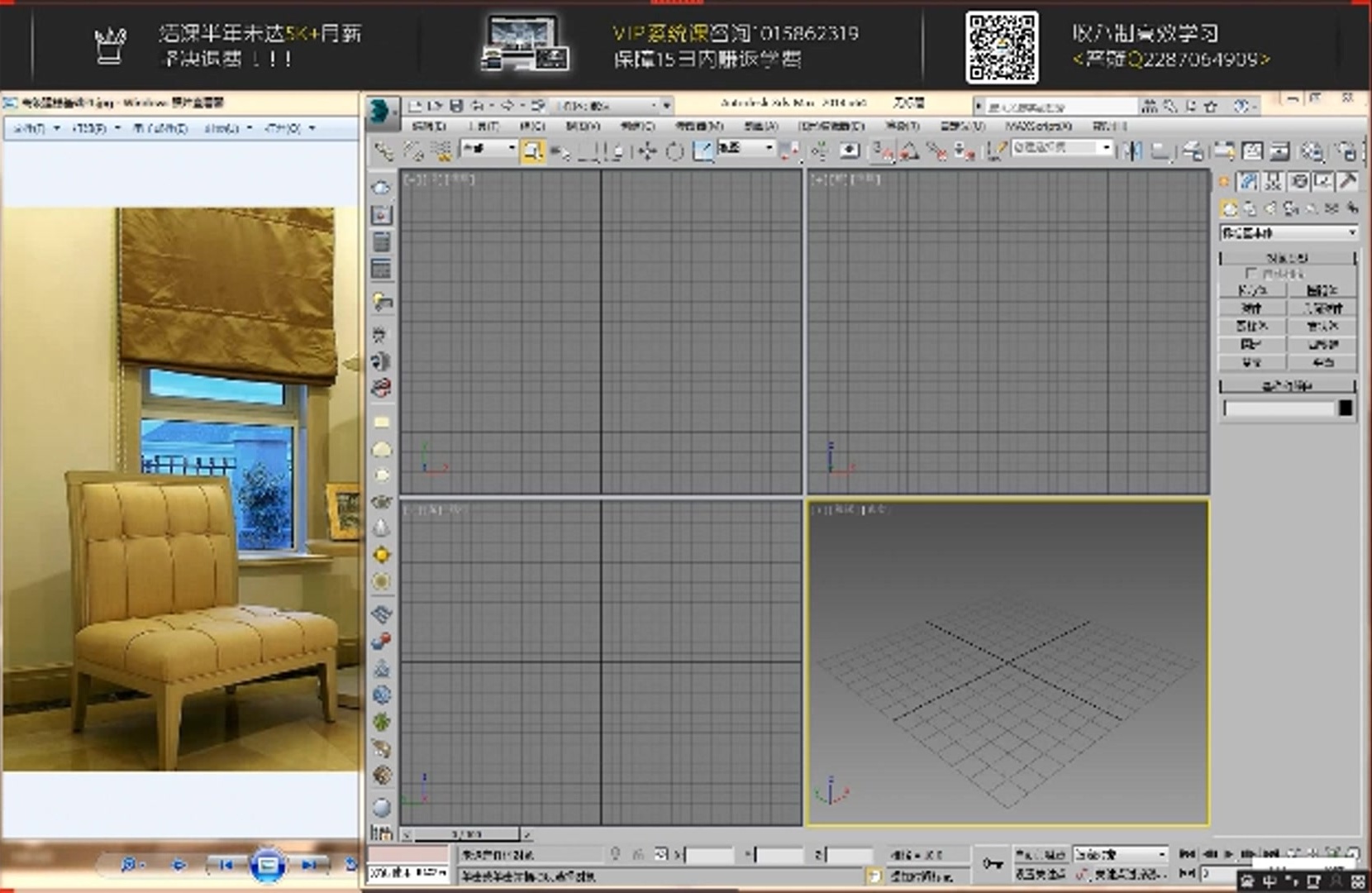
Task: Expand the quick access toolbar customize arrow
Action: [x=666, y=106]
